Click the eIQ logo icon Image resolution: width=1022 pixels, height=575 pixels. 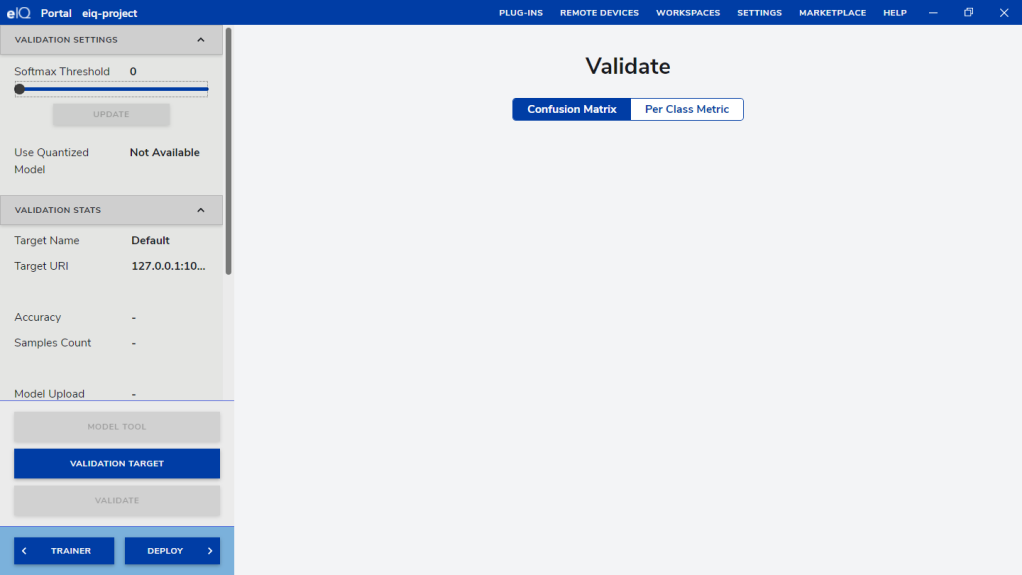coord(18,13)
